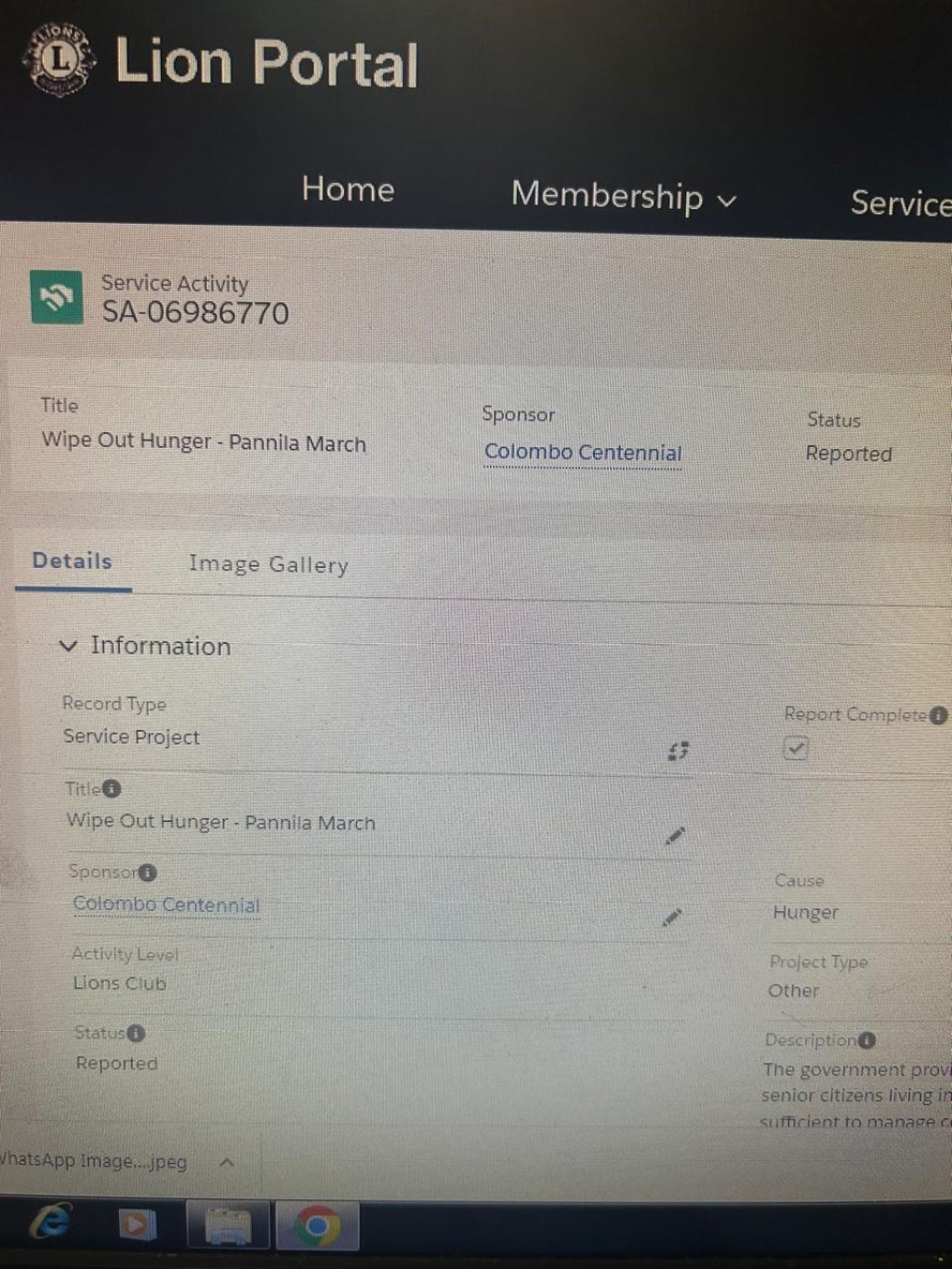952x1269 pixels.
Task: Open Colombo Centennial link in Information section
Action: (166, 905)
